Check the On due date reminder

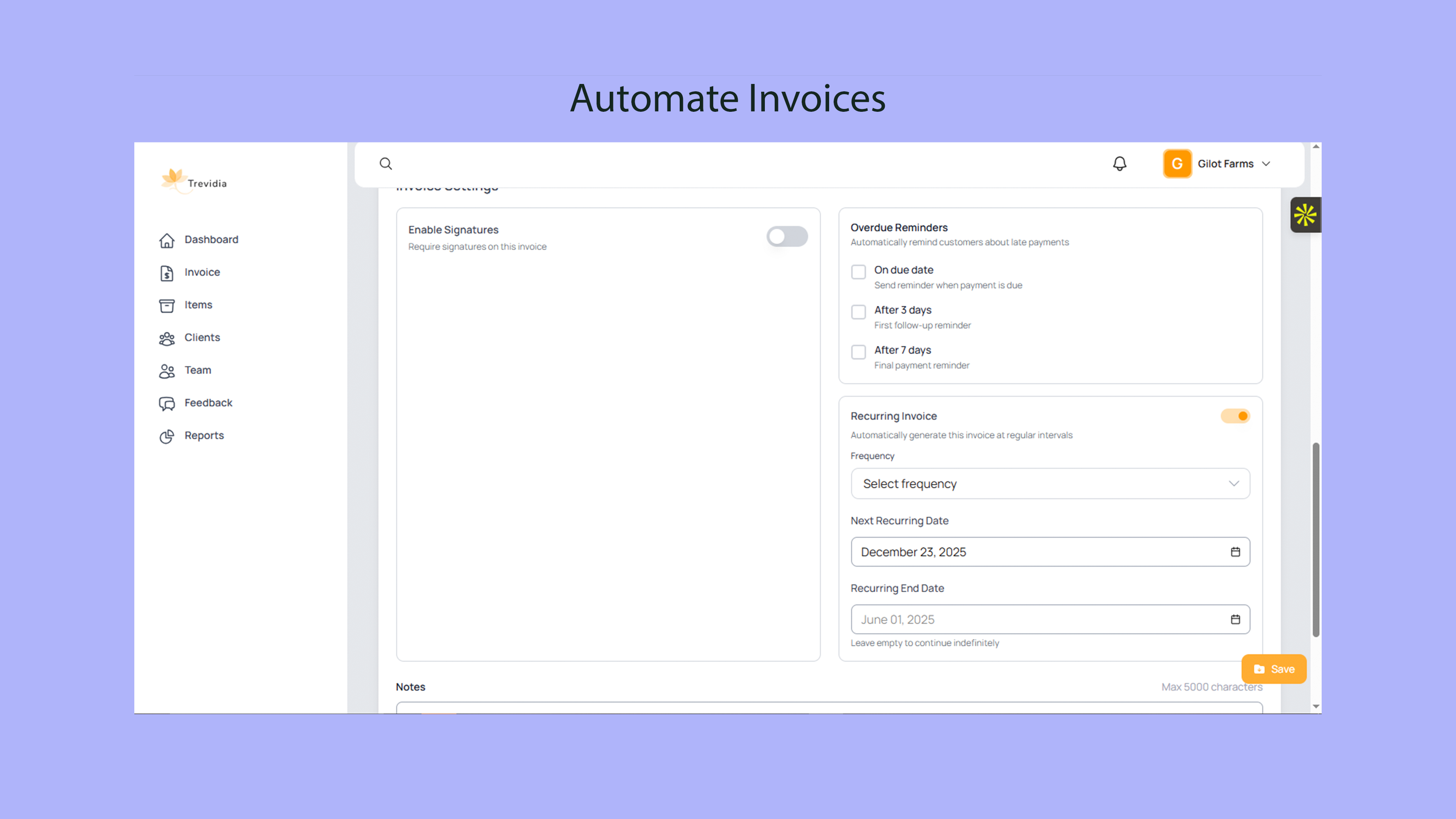tap(858, 272)
